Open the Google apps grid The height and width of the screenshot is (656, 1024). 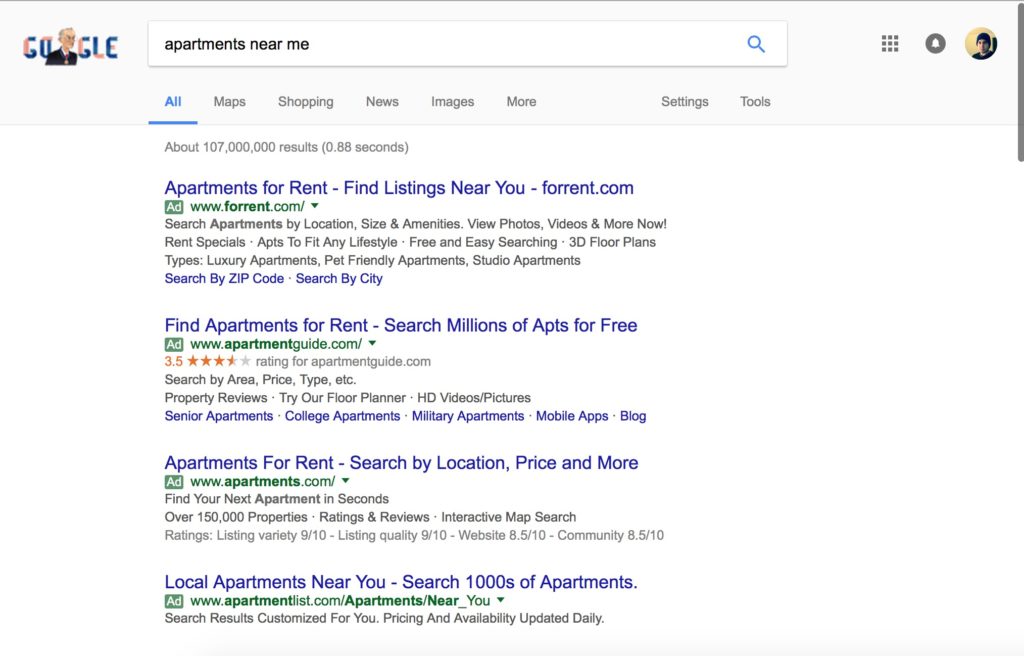pos(889,44)
